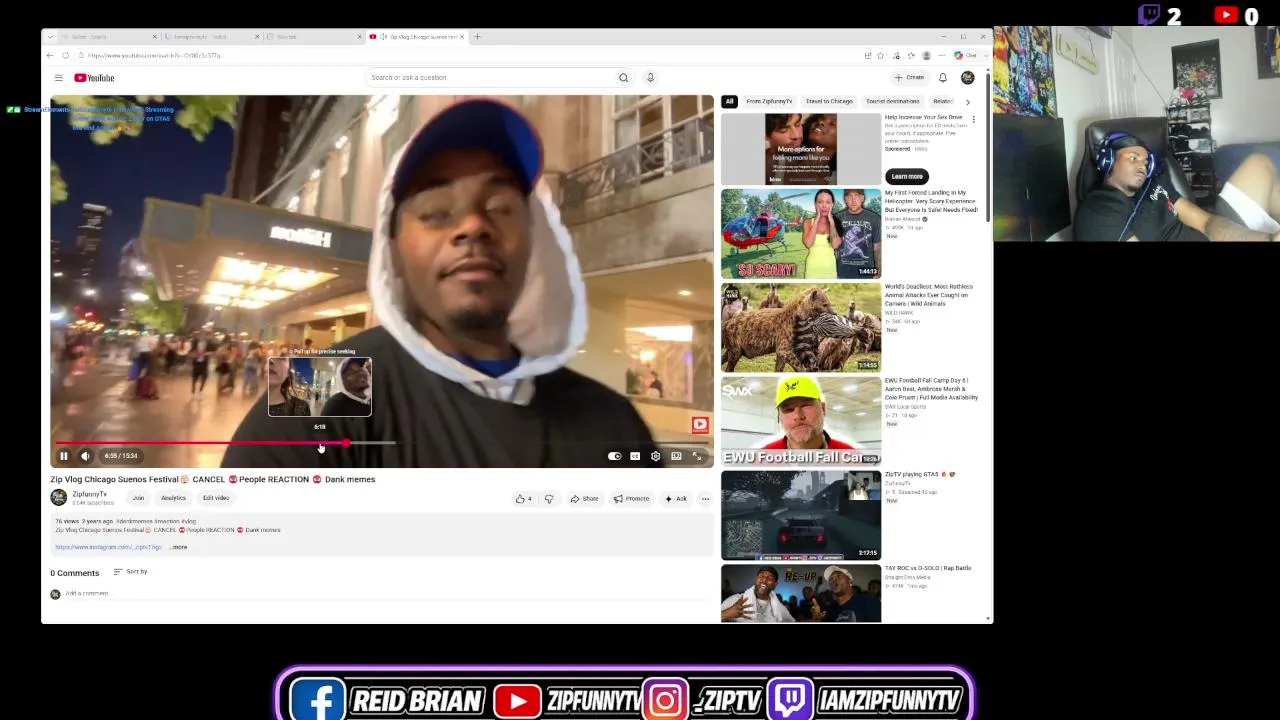This screenshot has height=720, width=1280.
Task: Open the TAY ROC vs O-SOLO thumbnail
Action: coord(801,594)
